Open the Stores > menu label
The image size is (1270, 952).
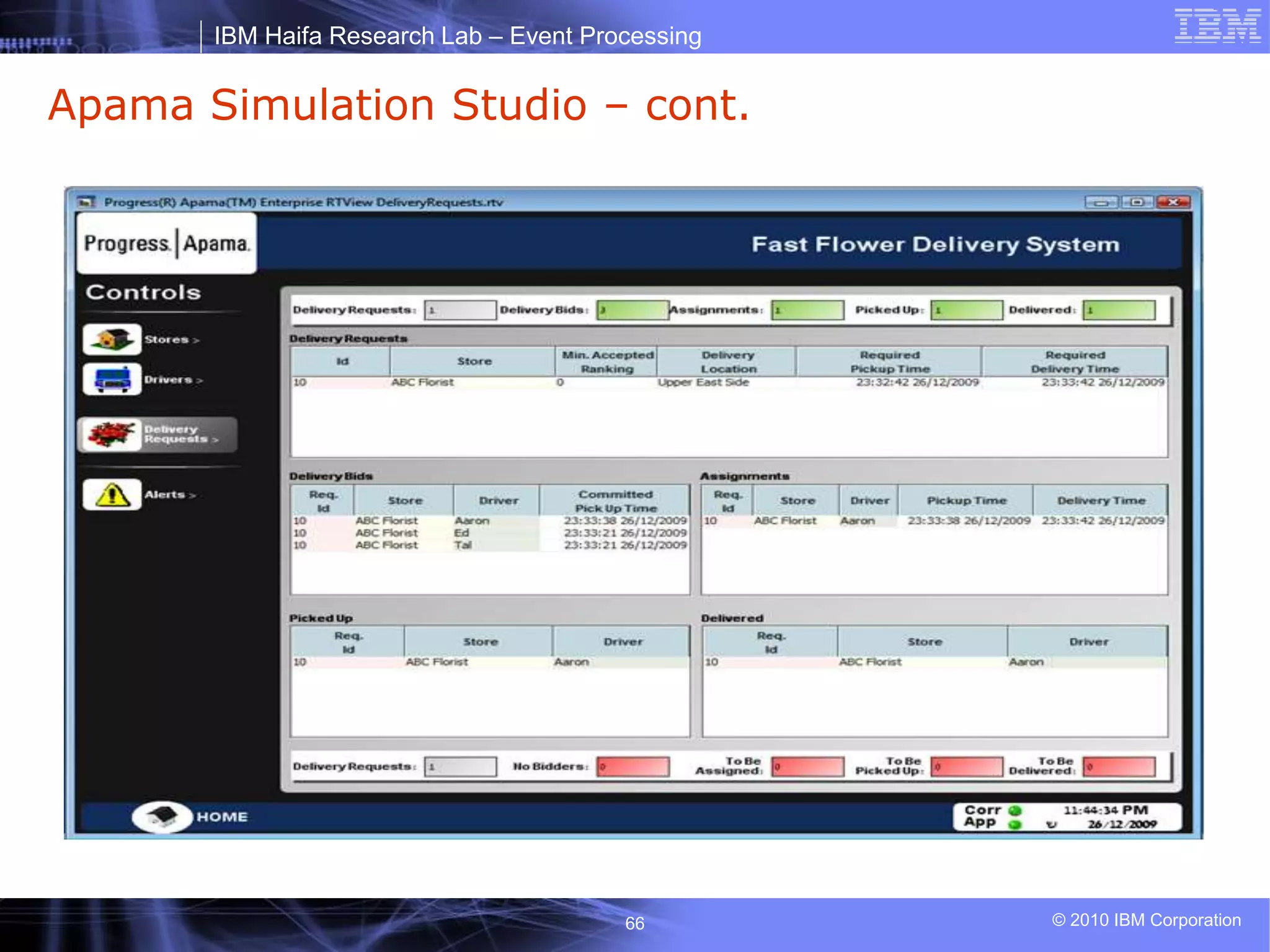click(x=172, y=340)
